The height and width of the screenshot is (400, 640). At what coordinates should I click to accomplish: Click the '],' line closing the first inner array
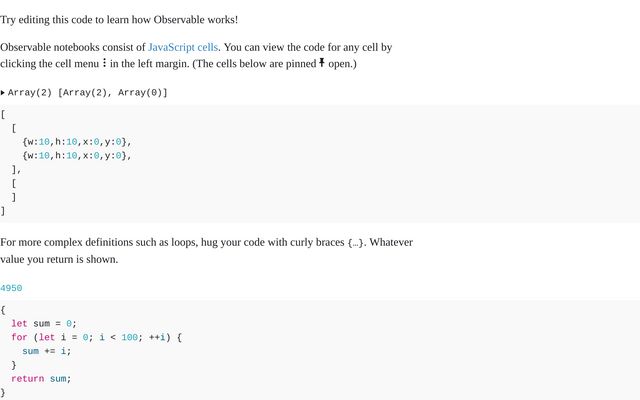click(x=16, y=169)
